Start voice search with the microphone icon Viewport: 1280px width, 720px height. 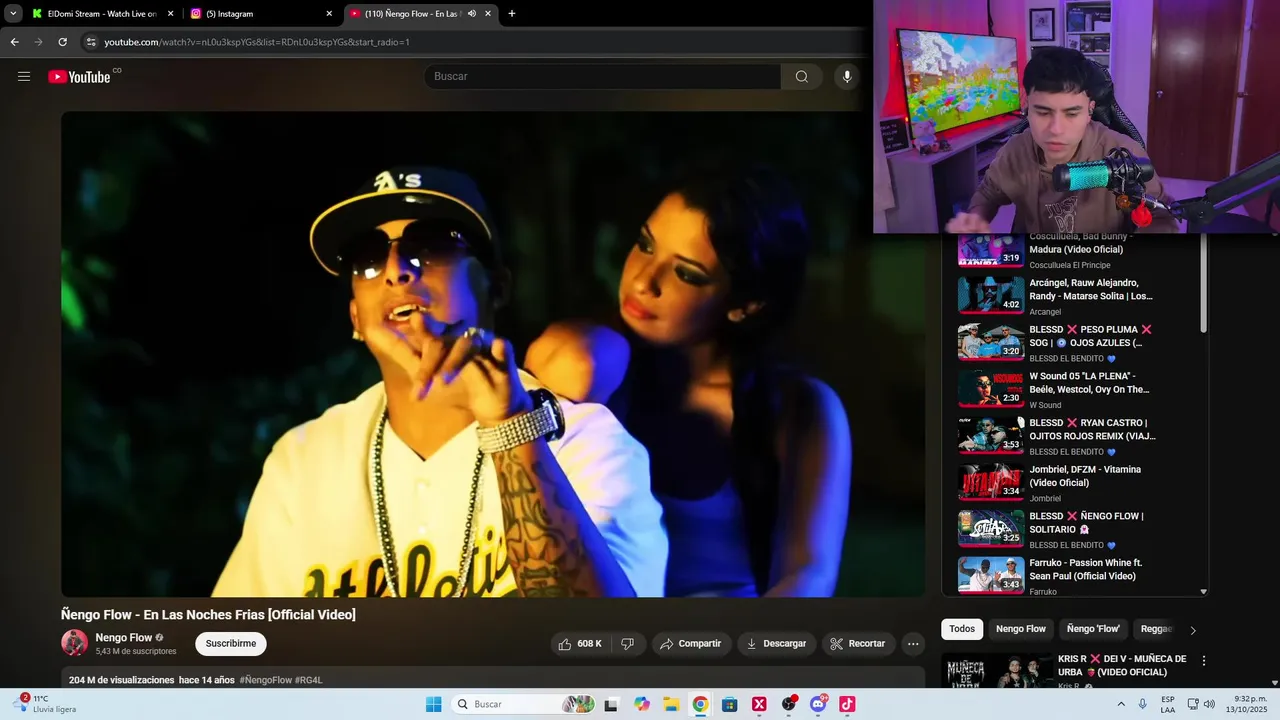[847, 76]
